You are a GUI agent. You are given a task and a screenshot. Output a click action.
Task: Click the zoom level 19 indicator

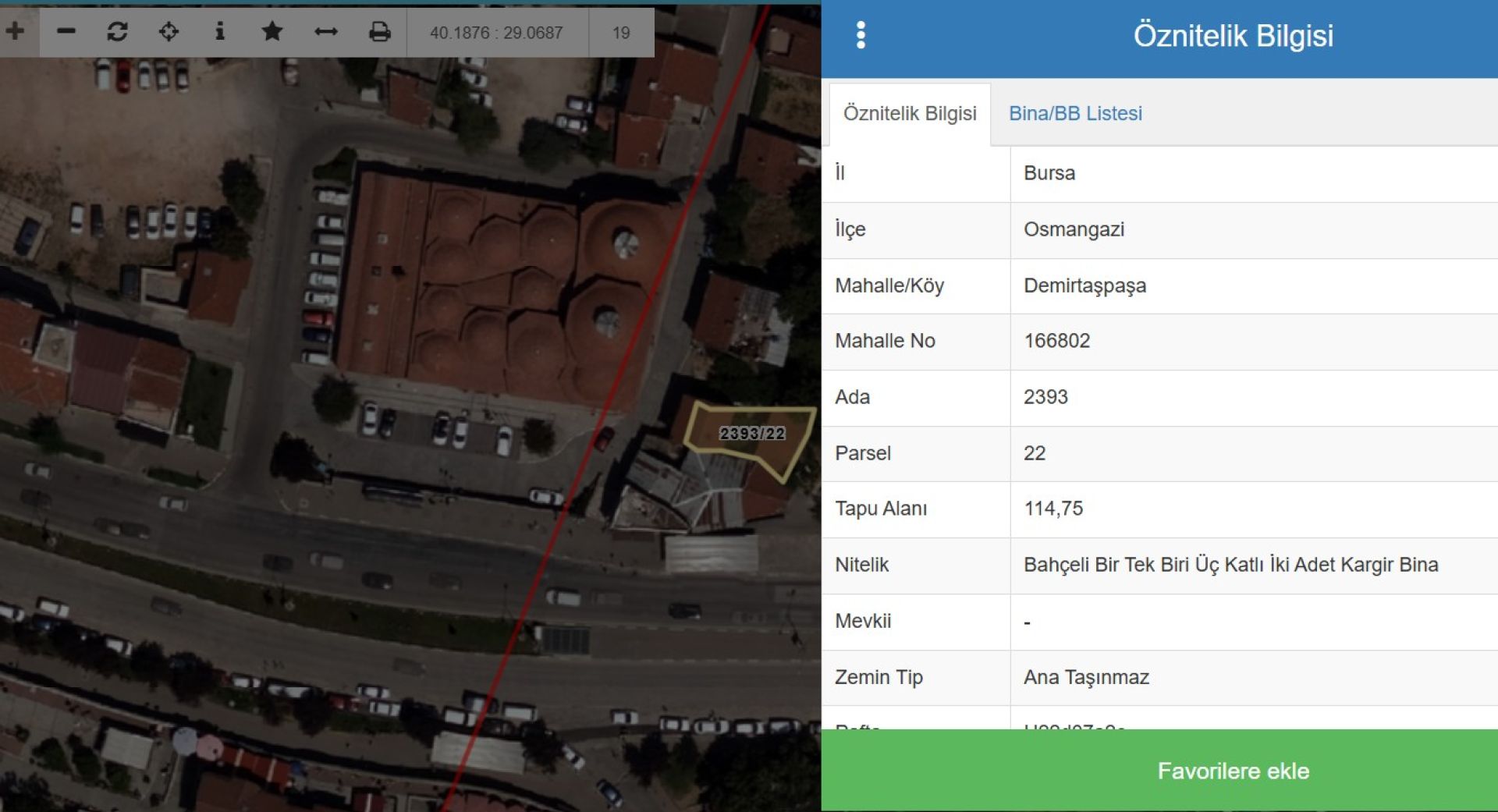click(x=621, y=33)
